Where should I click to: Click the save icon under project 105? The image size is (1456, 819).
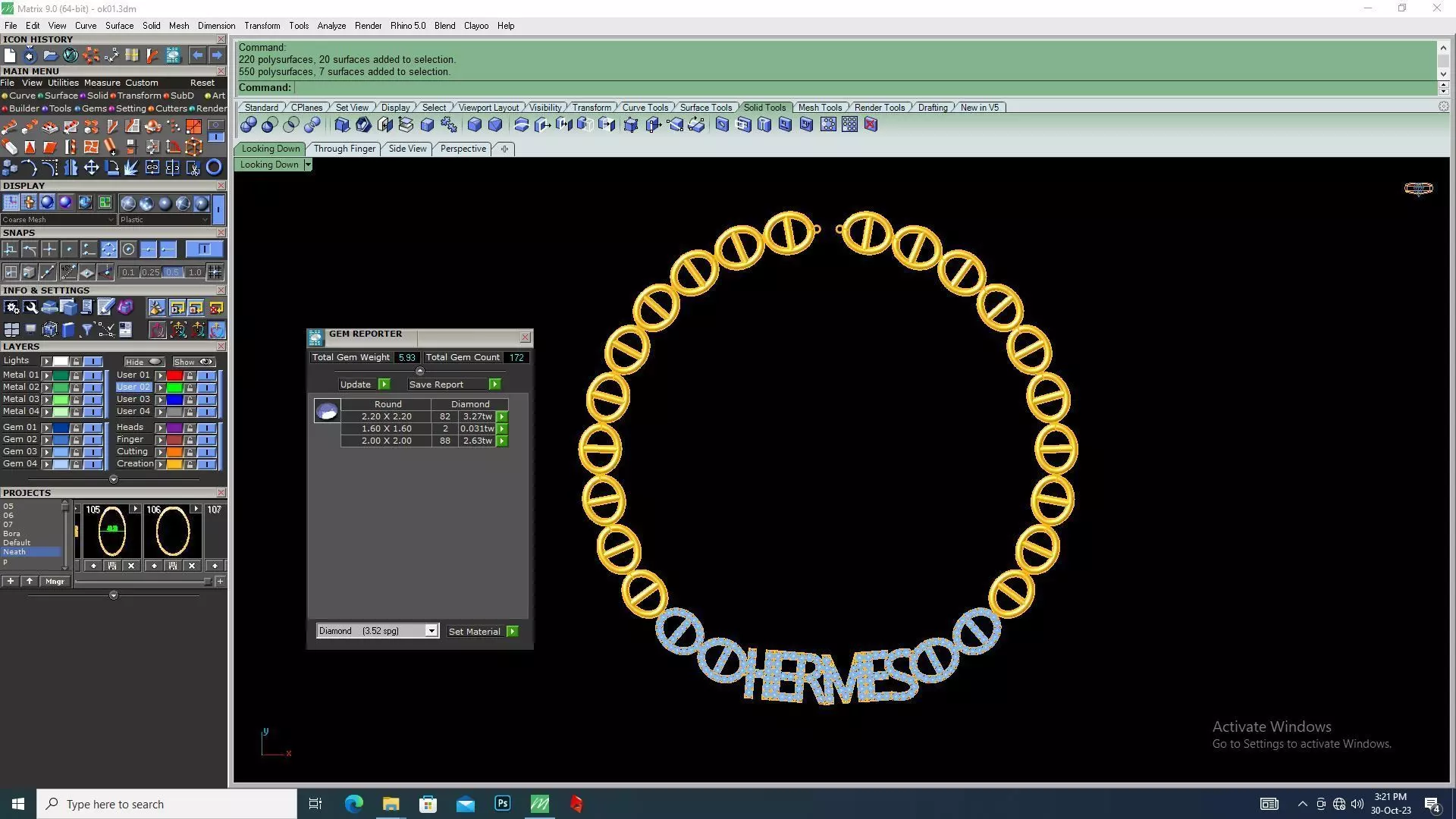pos(112,566)
